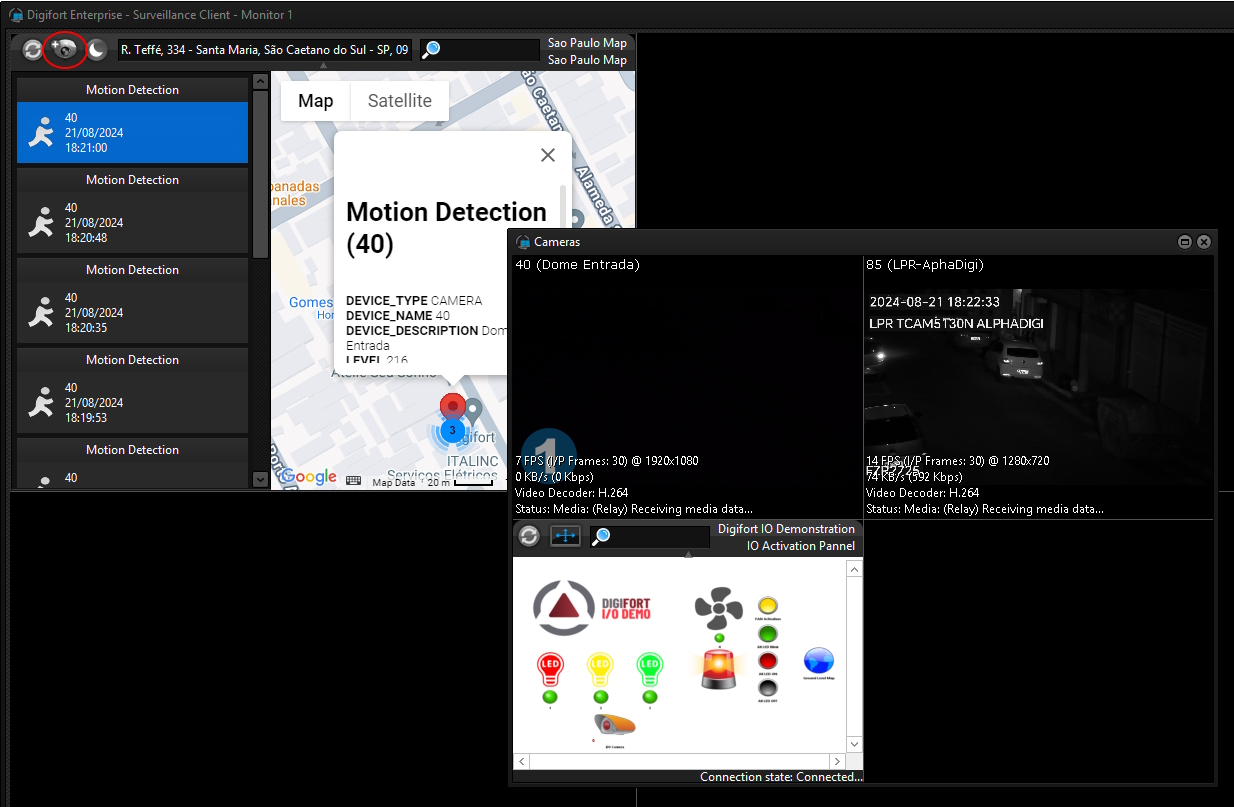Click the search box in map toolbar

click(480, 50)
